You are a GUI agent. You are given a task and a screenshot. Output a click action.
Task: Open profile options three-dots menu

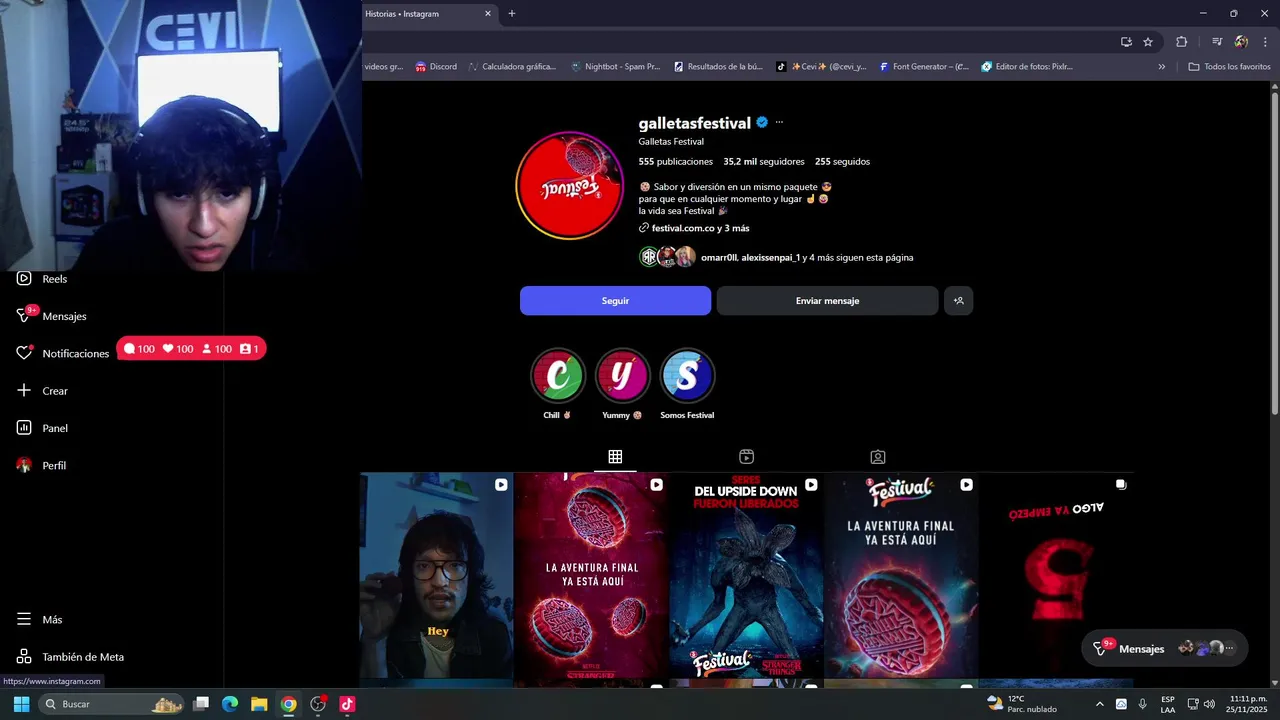point(779,122)
